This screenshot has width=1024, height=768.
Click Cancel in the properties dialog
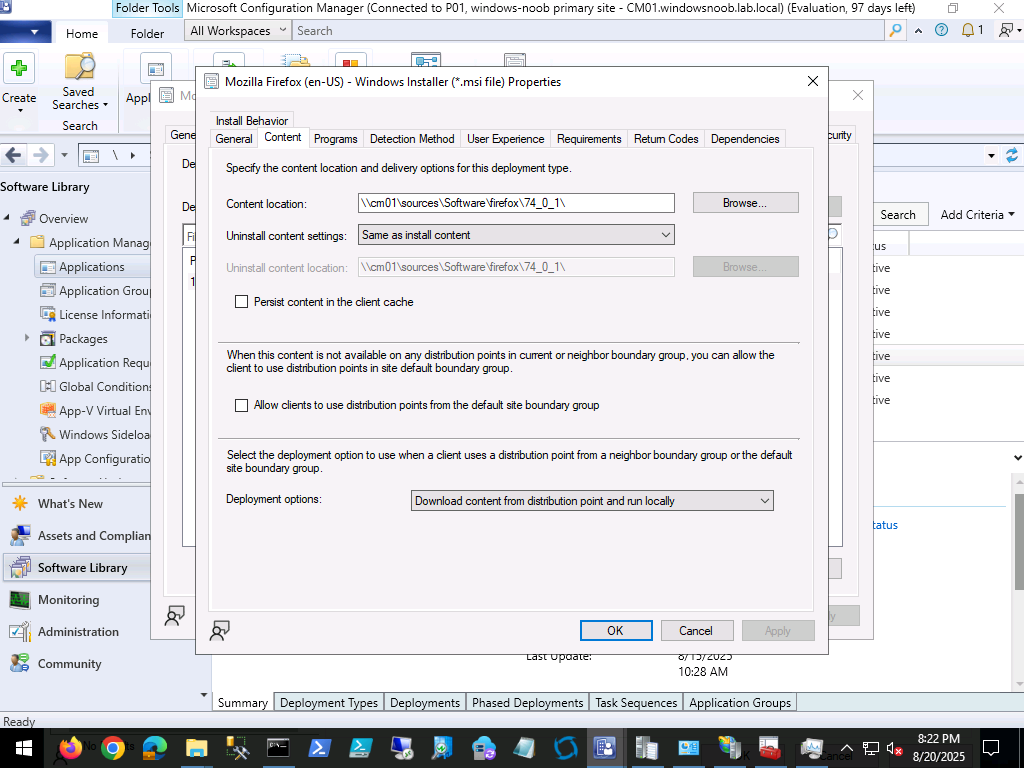(x=696, y=630)
